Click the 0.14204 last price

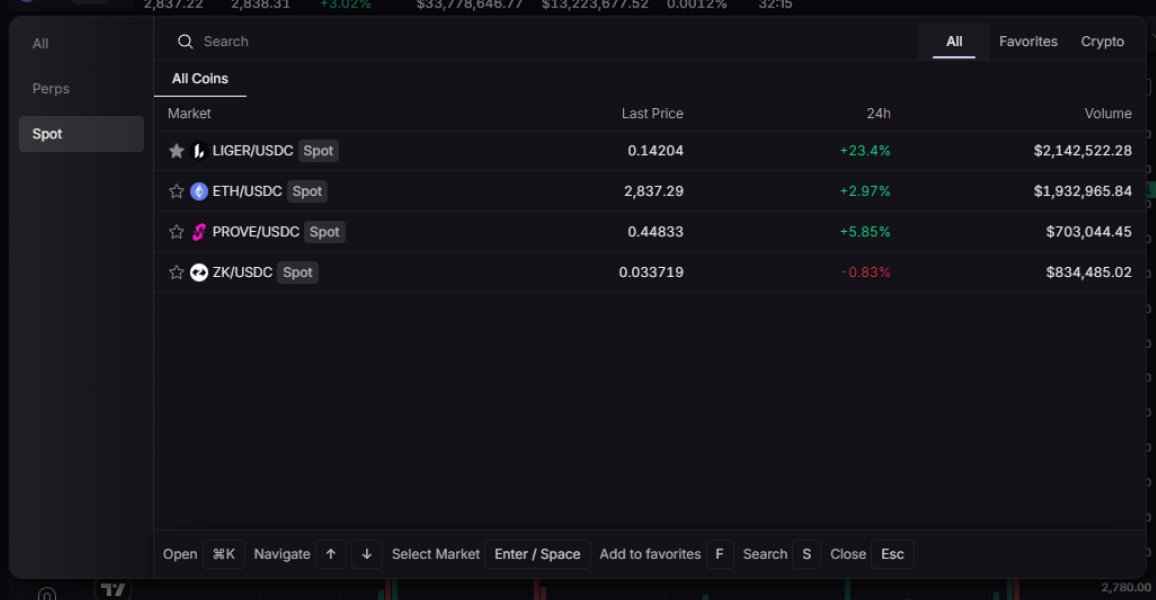tap(655, 151)
